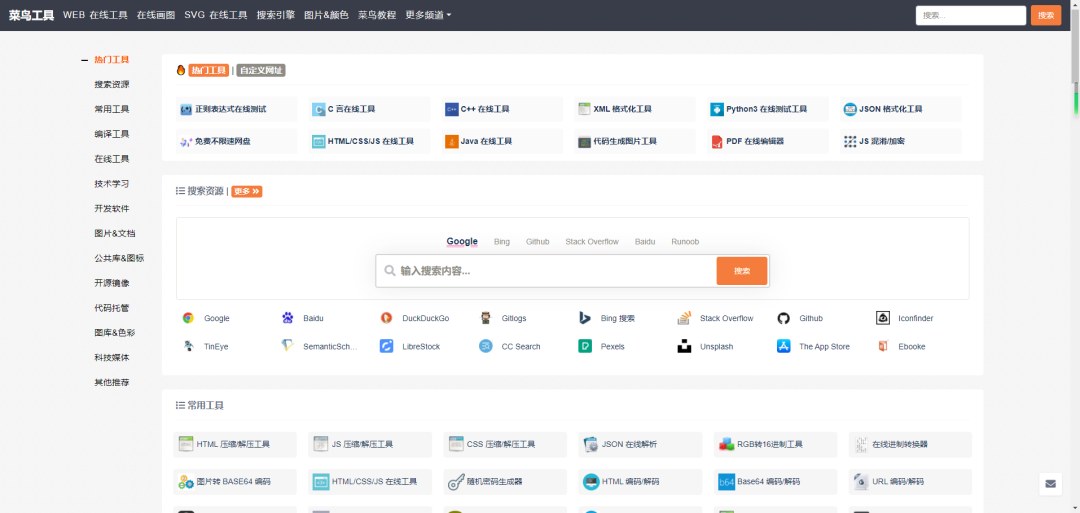This screenshot has width=1080, height=513.
Task: Select the Bing search engine tab
Action: click(501, 242)
